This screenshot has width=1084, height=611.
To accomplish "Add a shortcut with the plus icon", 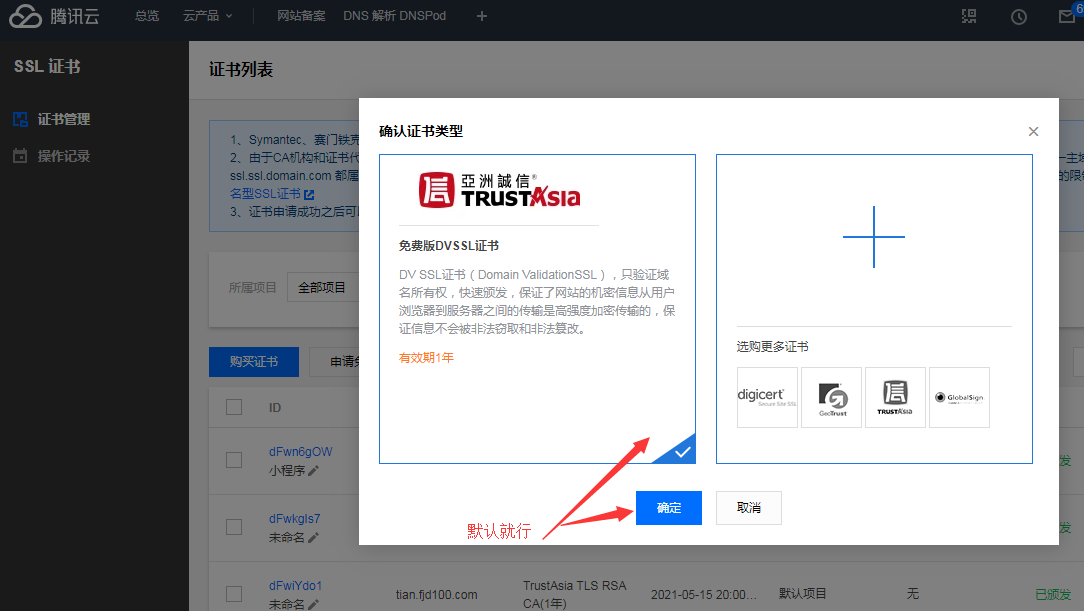I will 482,16.
